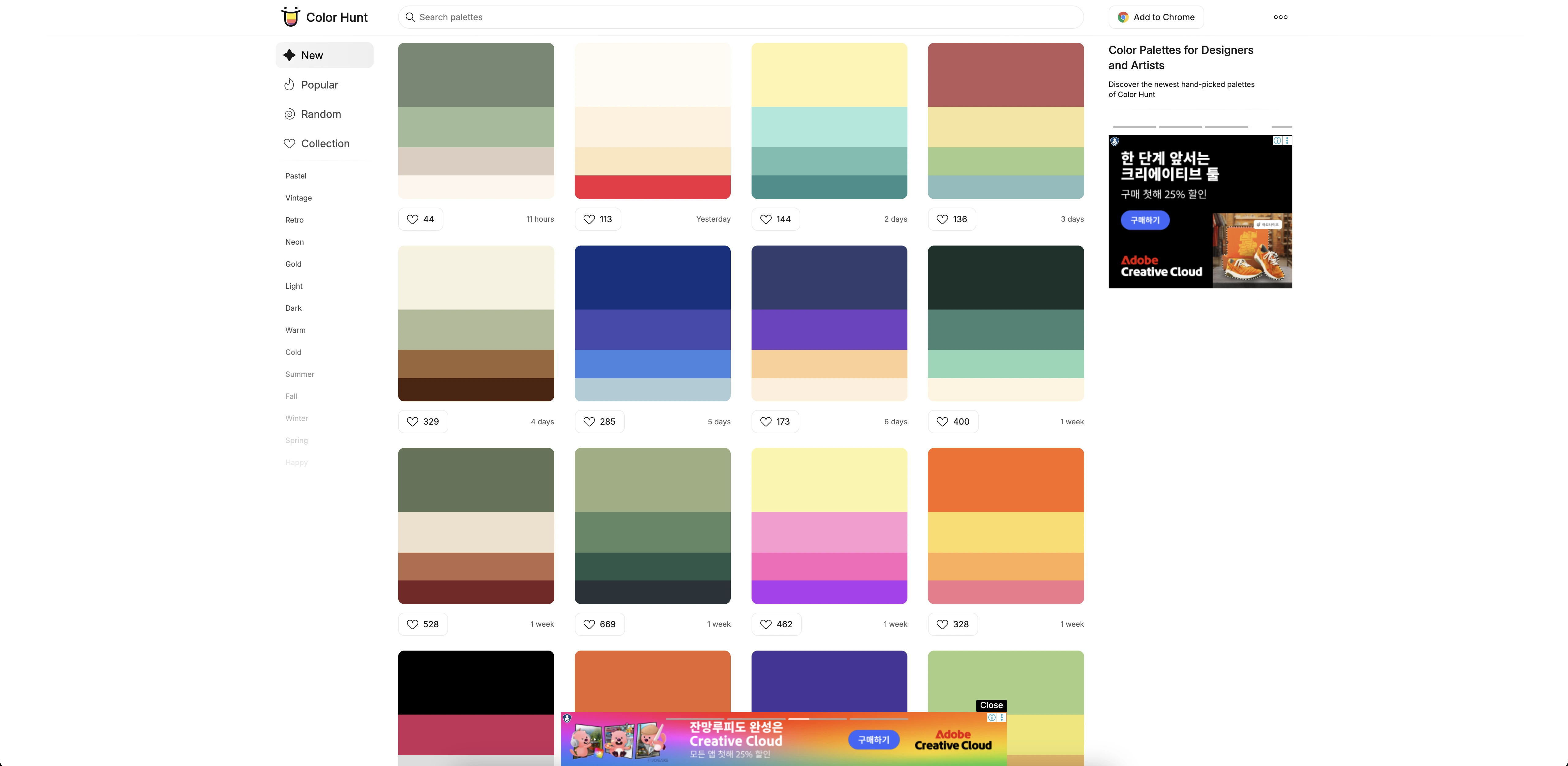The height and width of the screenshot is (766, 1568).
Task: Copy the royal blue swatch in 285-likes palette
Action: 653,364
